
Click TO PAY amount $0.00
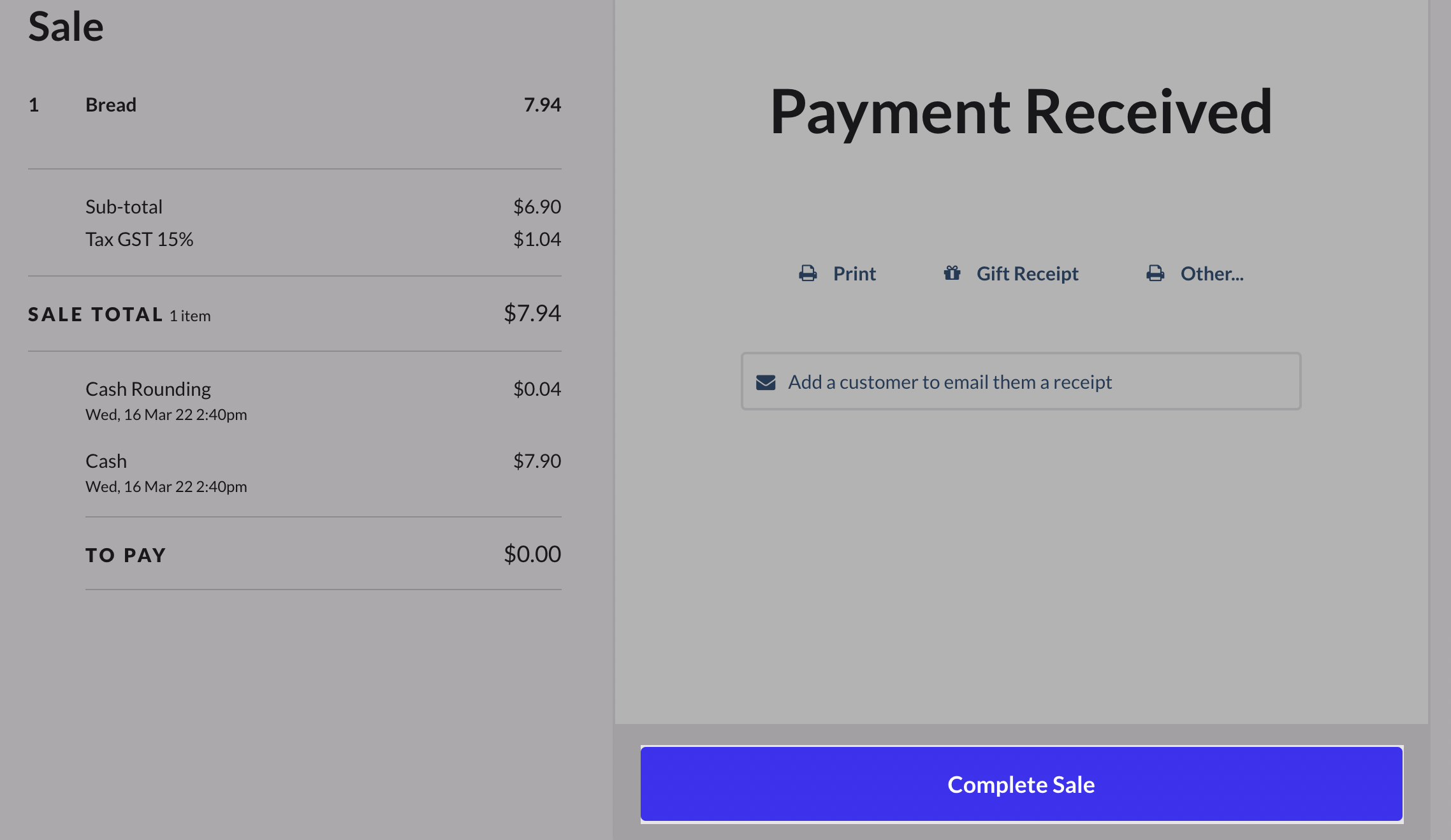coord(532,554)
